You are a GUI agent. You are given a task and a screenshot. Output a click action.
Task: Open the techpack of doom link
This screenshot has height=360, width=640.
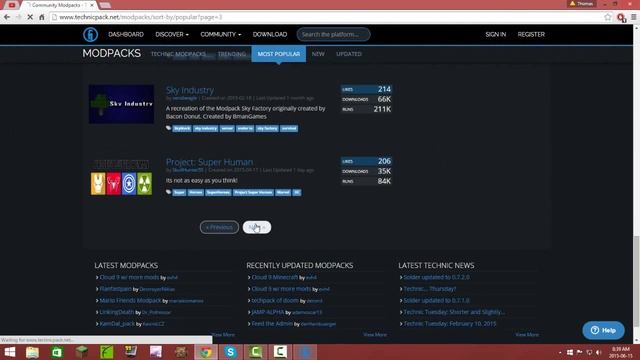coord(275,300)
